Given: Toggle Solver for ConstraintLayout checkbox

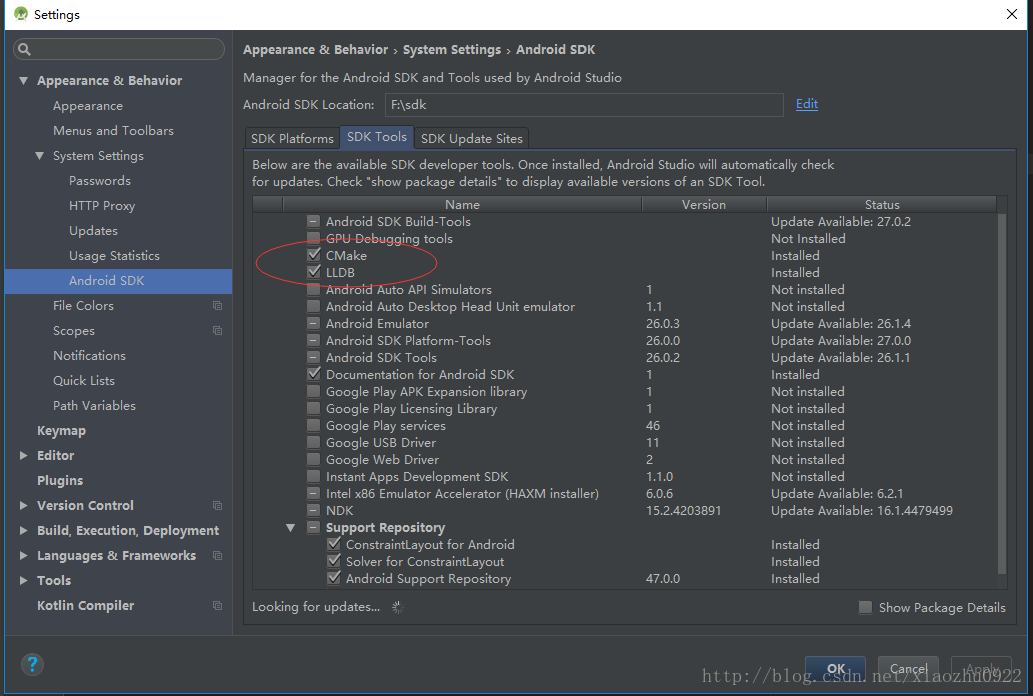Looking at the screenshot, I should 334,561.
